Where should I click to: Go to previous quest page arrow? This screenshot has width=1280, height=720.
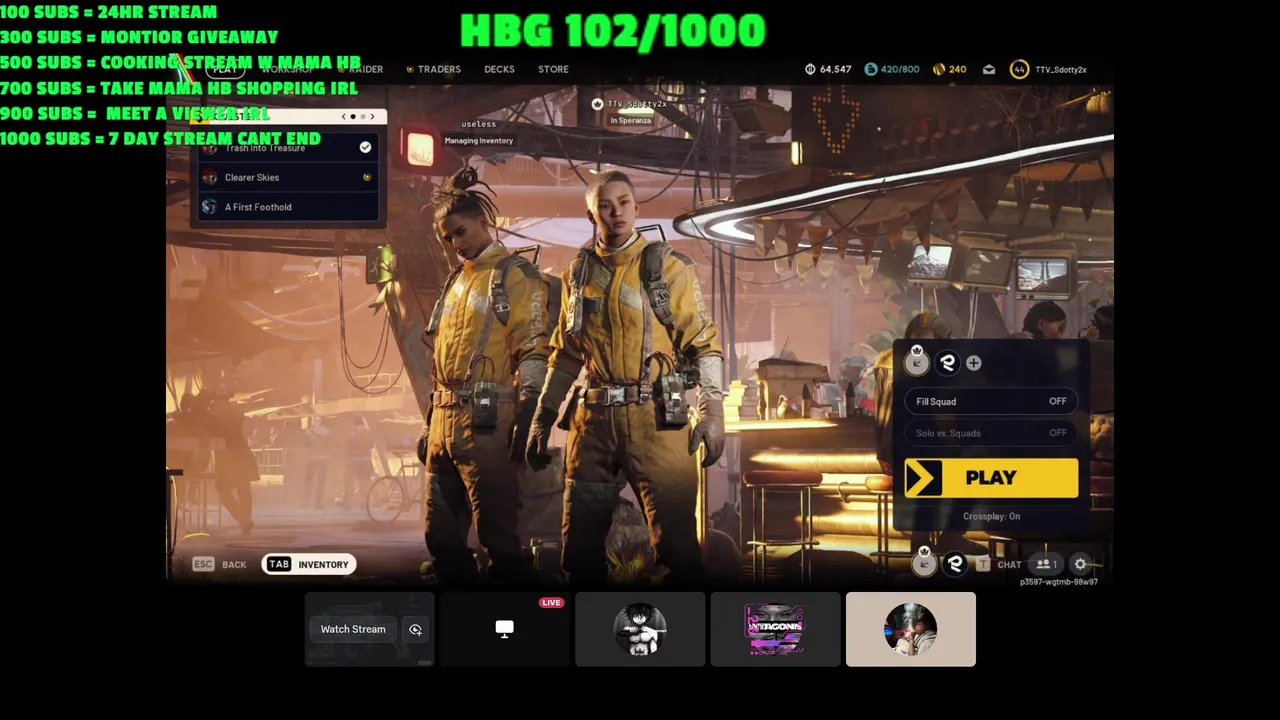344,117
